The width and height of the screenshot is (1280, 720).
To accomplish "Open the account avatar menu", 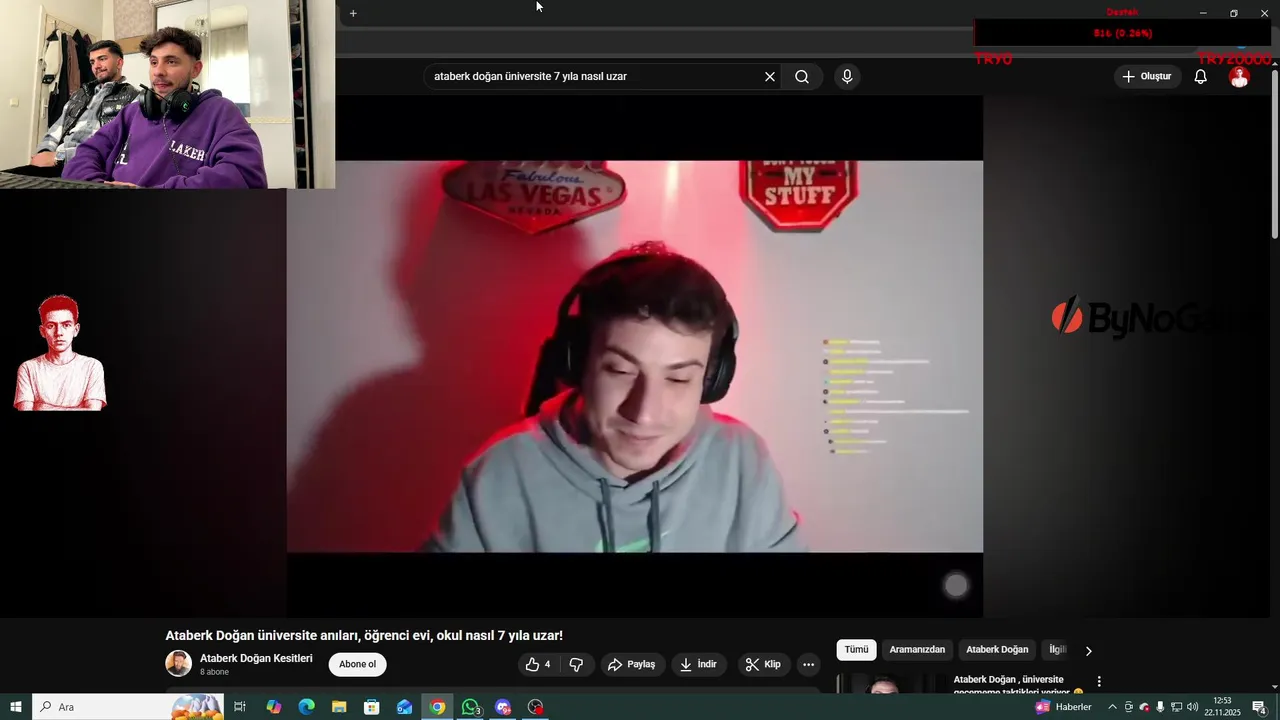I will pyautogui.click(x=1239, y=77).
